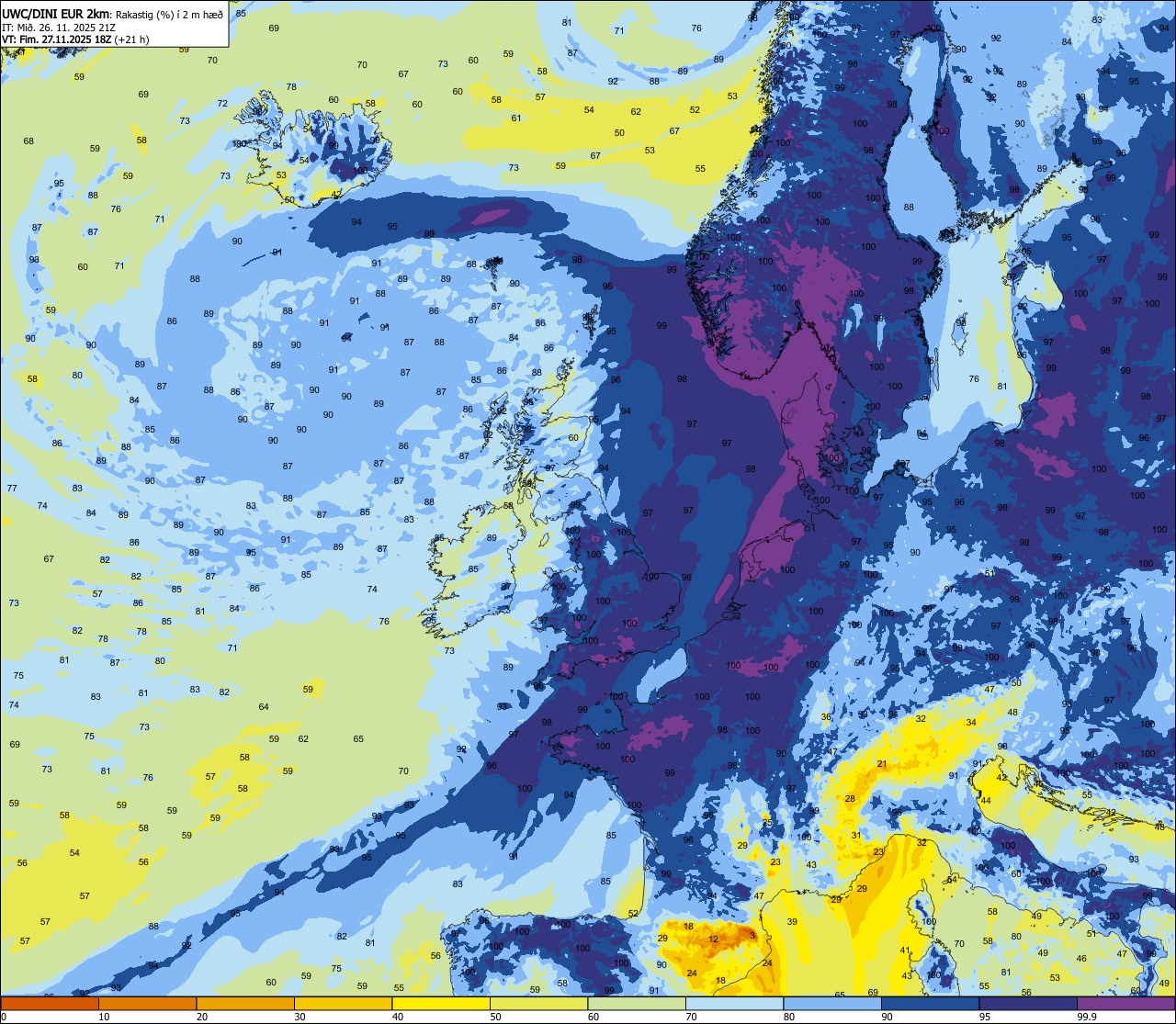Click the 80–90% sky blue legend swatch

[x=832, y=1003]
